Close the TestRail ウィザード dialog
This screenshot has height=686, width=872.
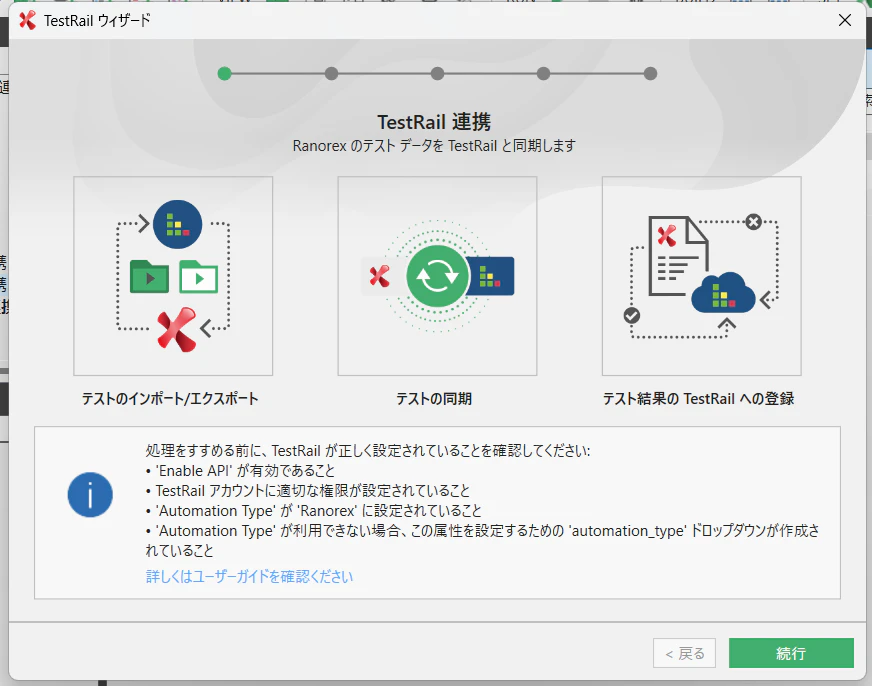(844, 21)
